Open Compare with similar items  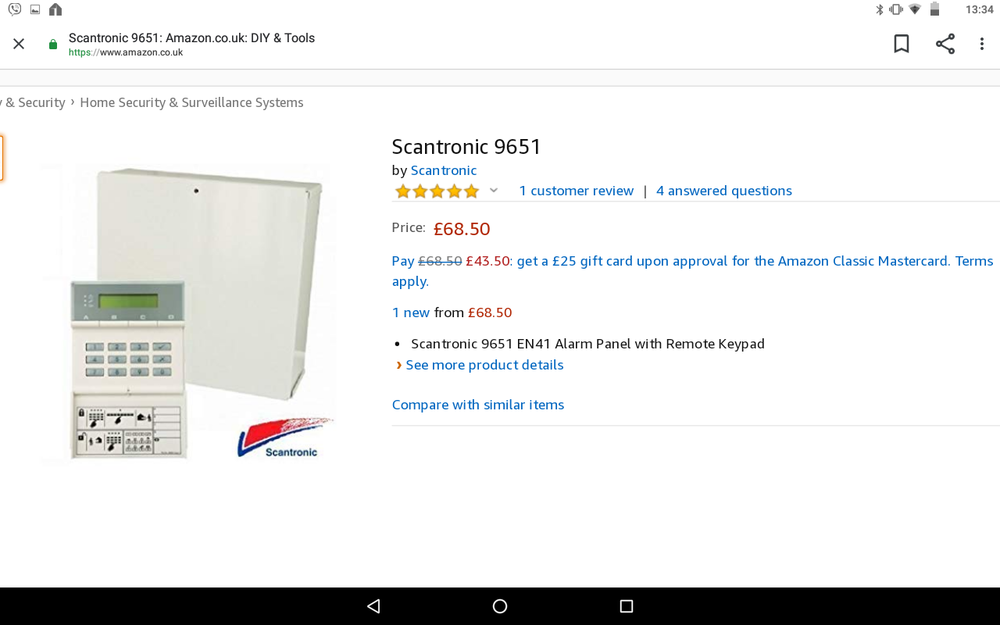click(478, 405)
